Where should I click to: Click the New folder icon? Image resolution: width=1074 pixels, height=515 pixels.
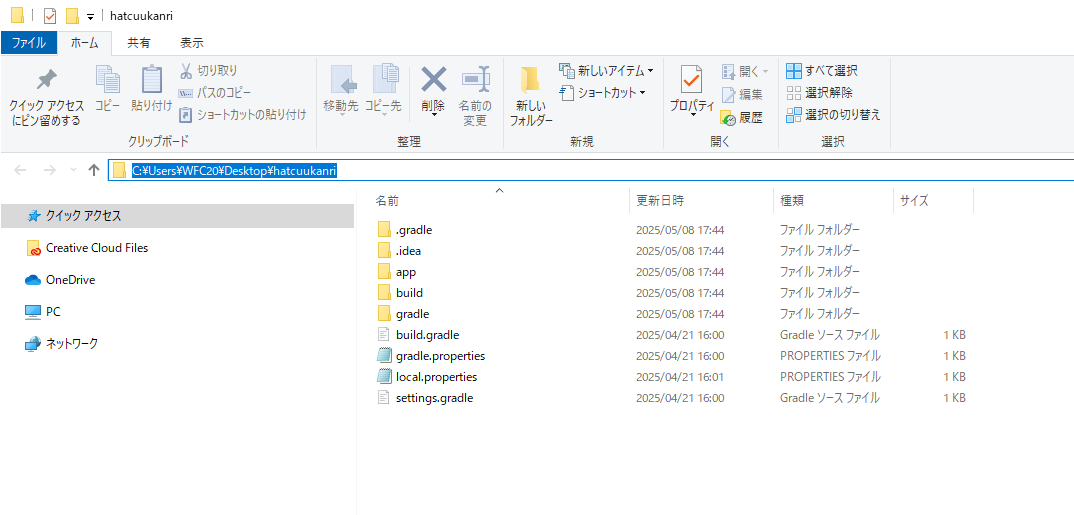pos(529,81)
